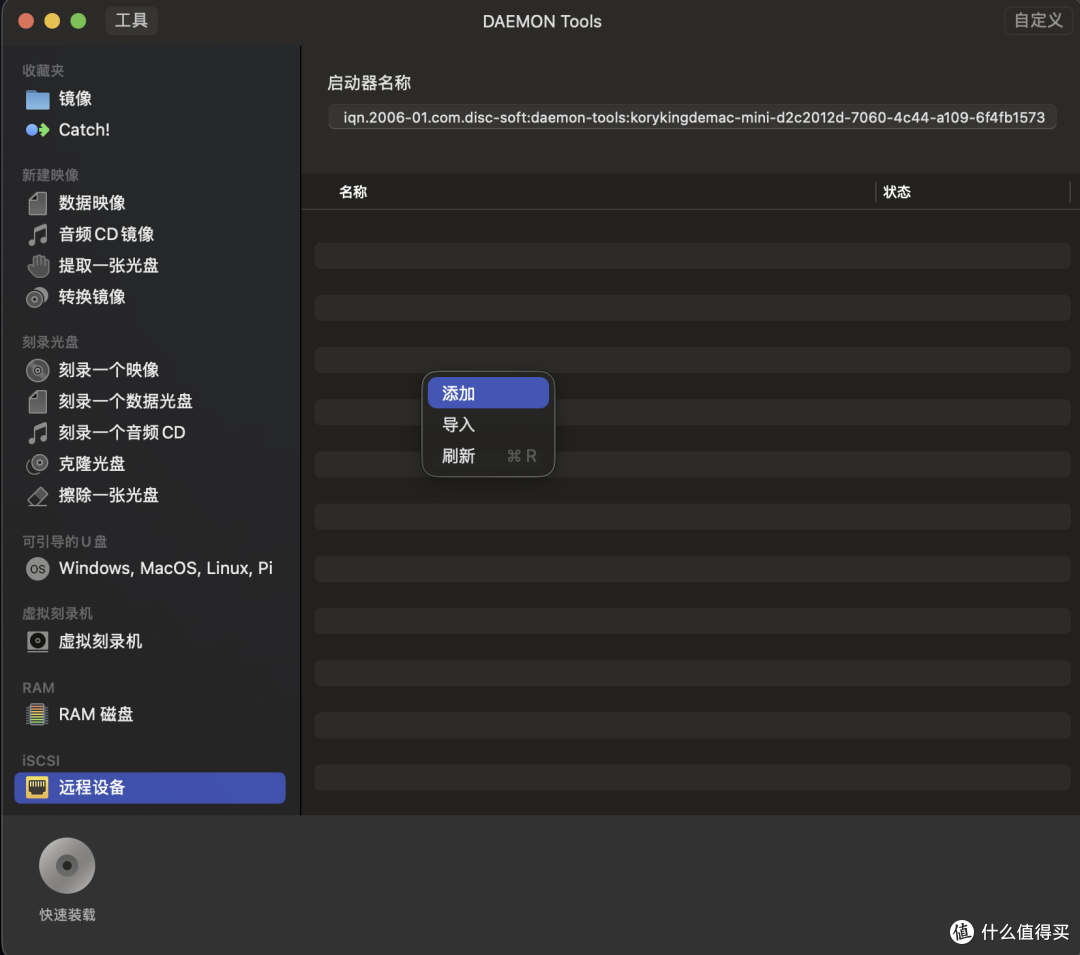Screen dimensions: 1080x955
Task: Open the 虚拟刻录机 drive icon
Action: tap(37, 641)
